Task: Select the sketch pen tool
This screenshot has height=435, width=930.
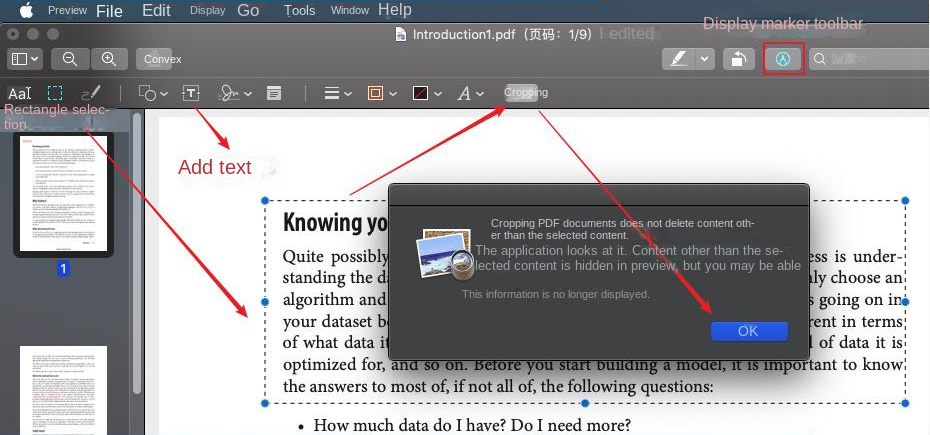Action: click(91, 93)
